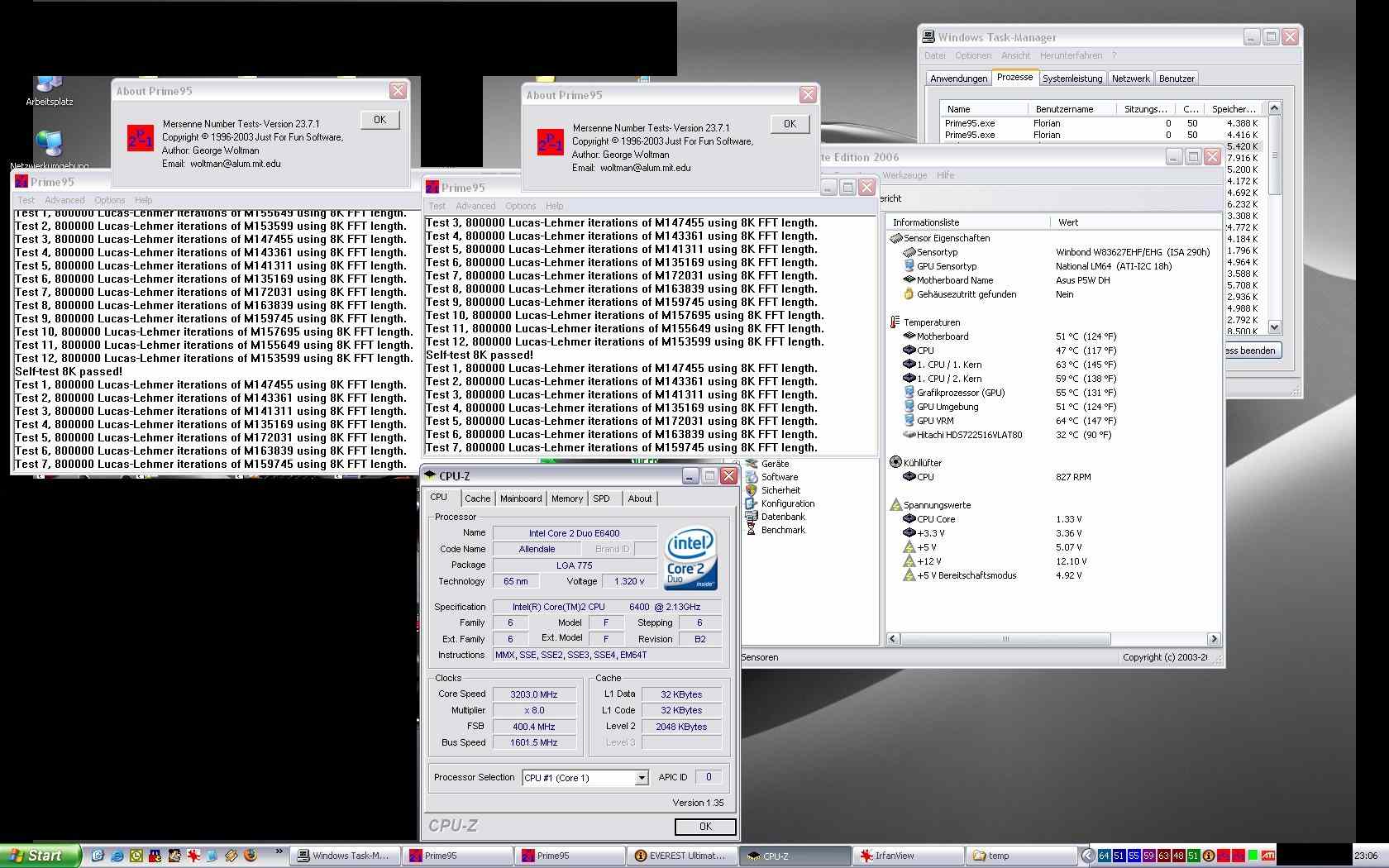
Task: Click the tray temperature indicator showing 64
Action: [x=1104, y=856]
